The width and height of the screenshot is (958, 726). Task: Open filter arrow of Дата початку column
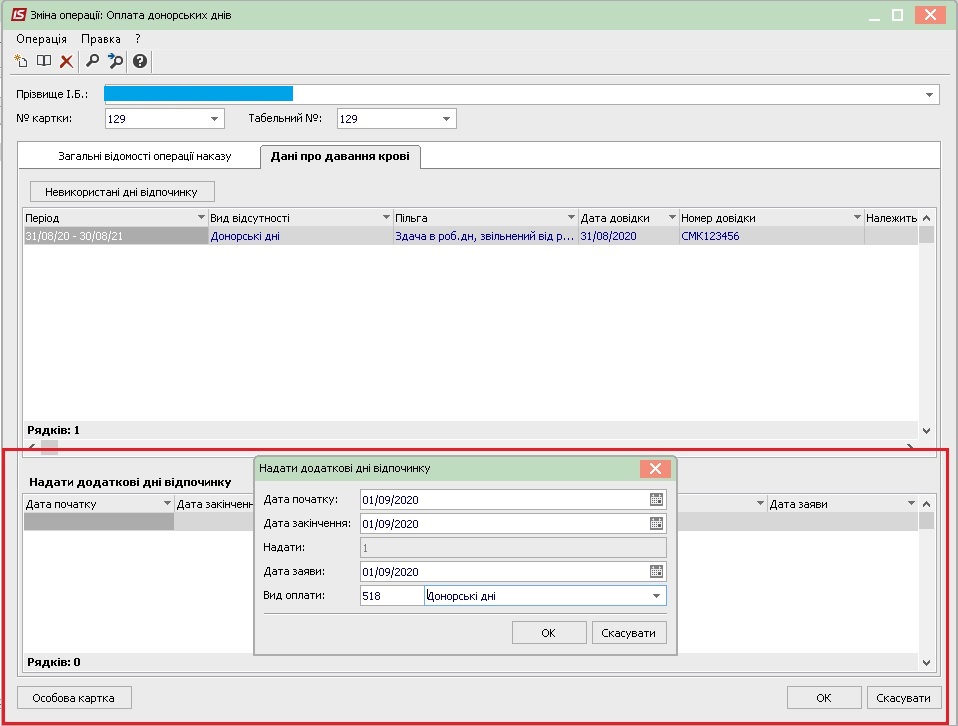[x=167, y=504]
